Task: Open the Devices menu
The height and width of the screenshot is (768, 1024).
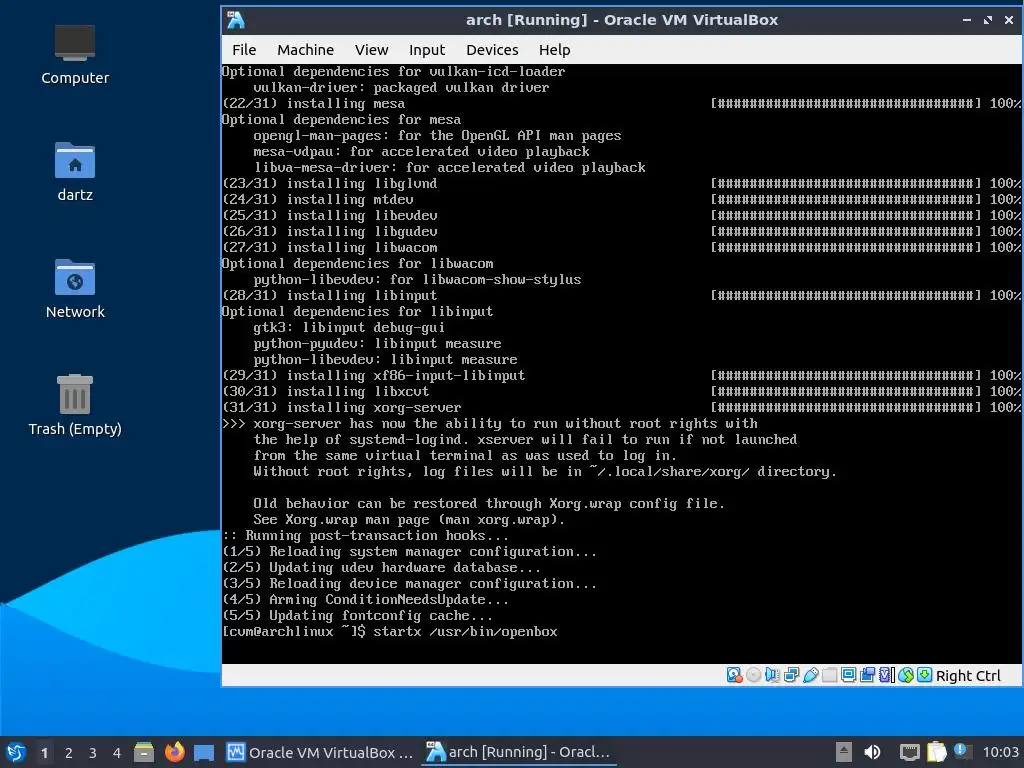Action: tap(492, 50)
